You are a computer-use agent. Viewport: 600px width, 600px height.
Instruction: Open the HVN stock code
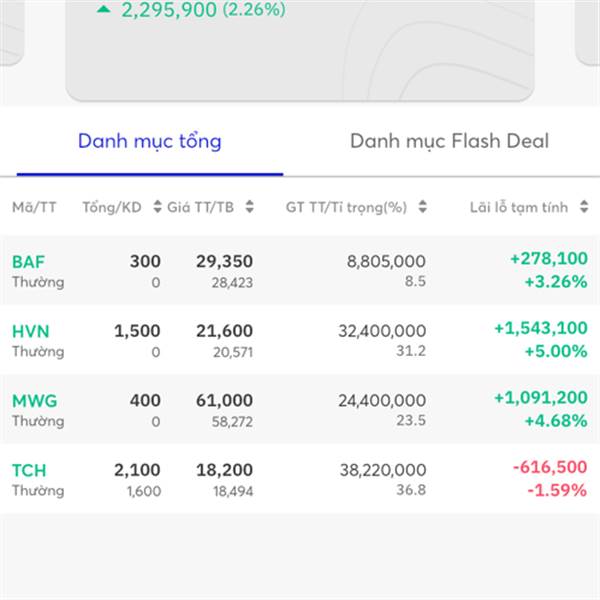31,331
